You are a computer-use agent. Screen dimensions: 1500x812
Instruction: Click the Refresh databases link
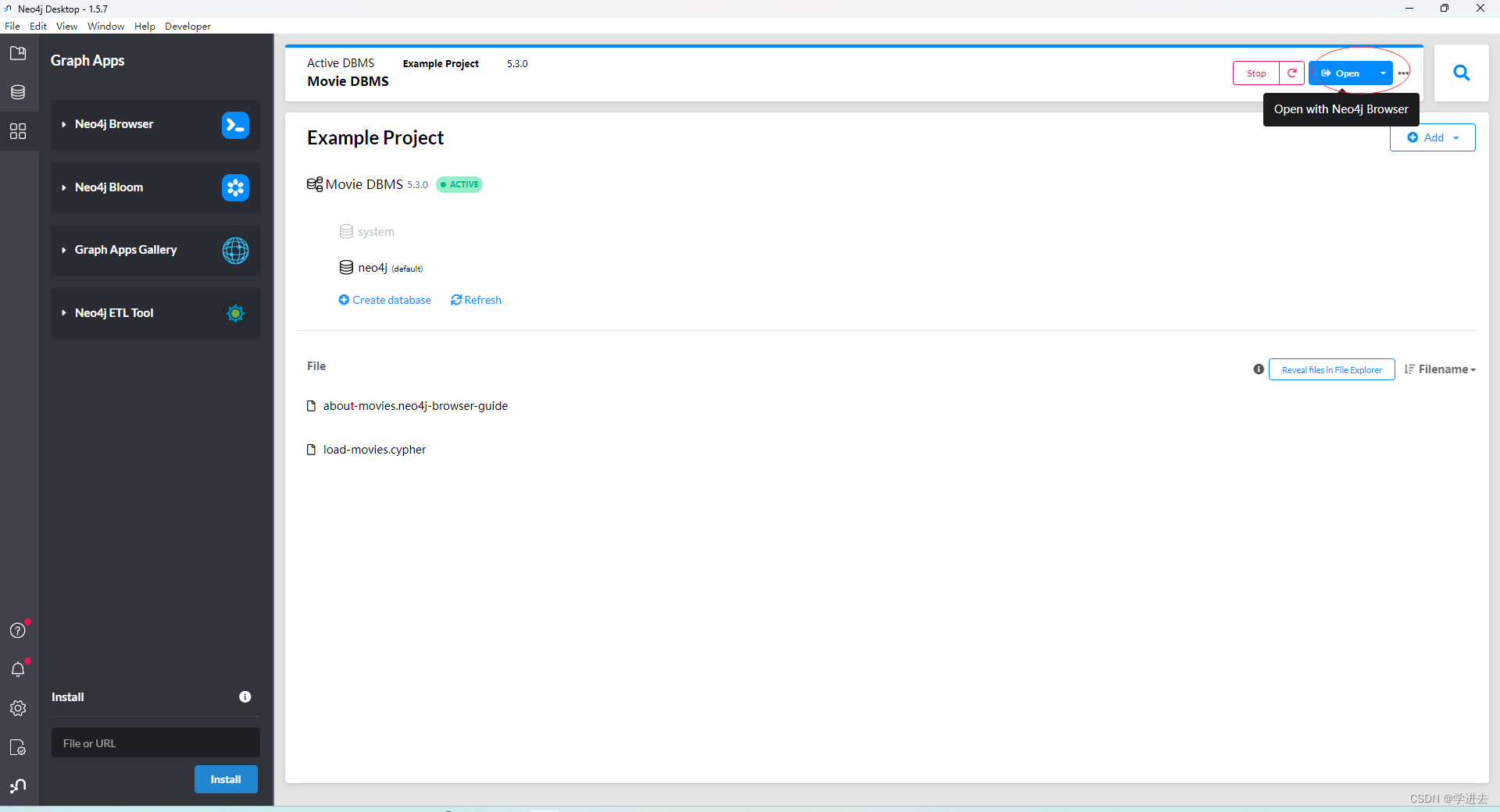point(476,300)
